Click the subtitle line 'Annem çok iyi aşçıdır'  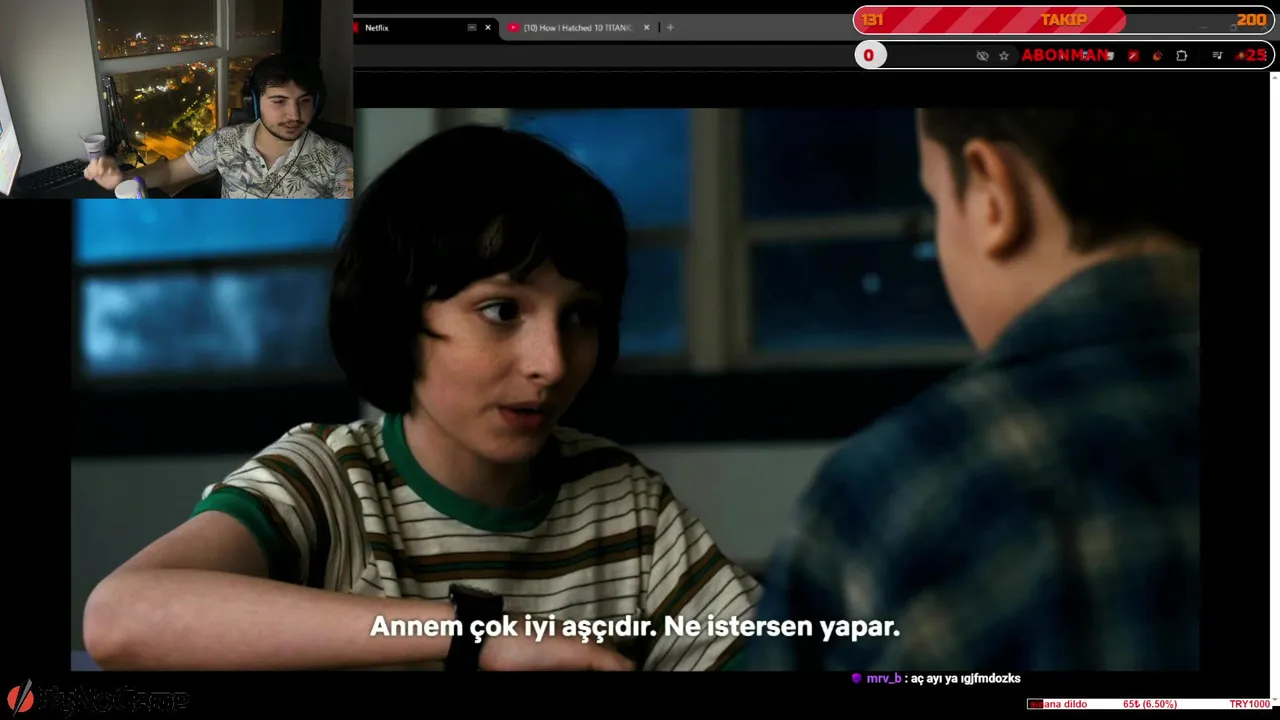pyautogui.click(x=514, y=627)
